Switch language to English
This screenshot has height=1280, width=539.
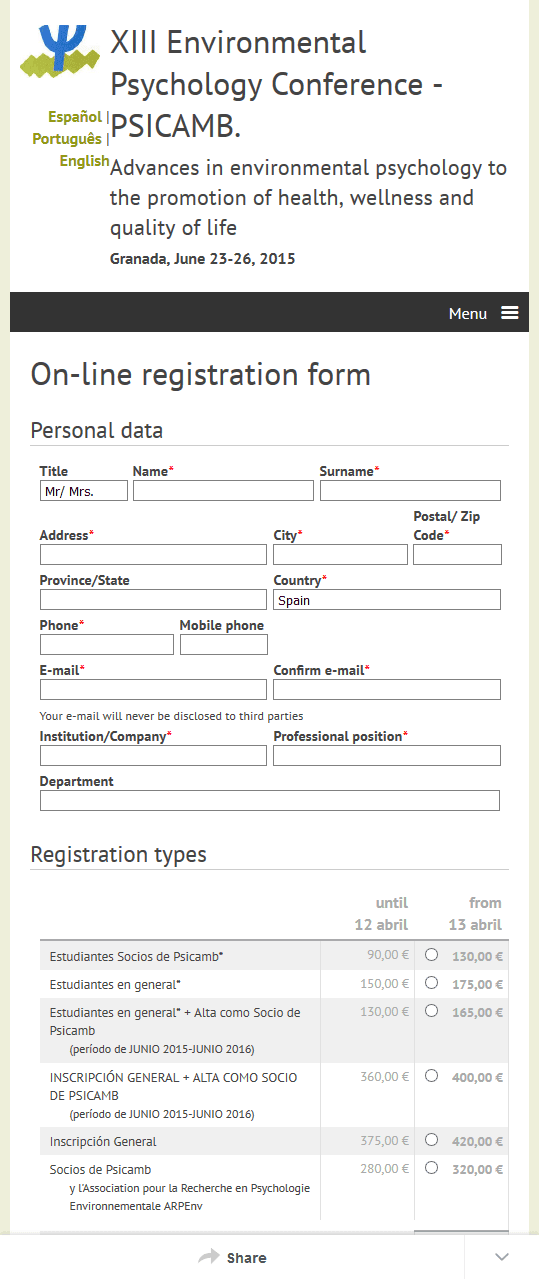[84, 161]
